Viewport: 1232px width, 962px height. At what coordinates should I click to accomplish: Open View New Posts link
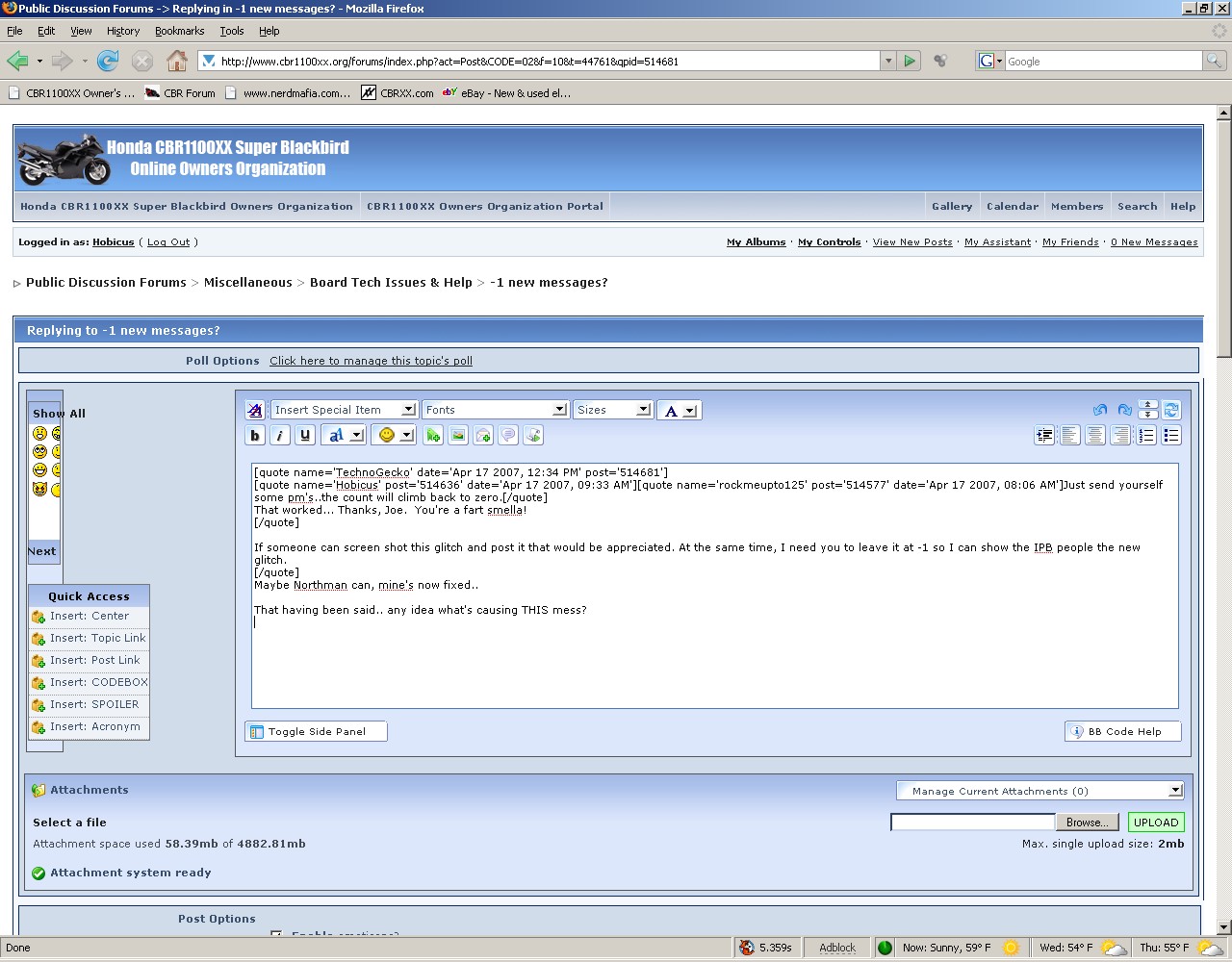(x=912, y=242)
